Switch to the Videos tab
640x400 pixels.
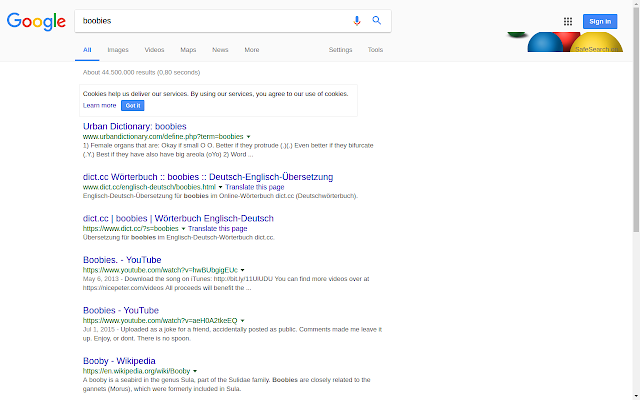pyautogui.click(x=154, y=50)
